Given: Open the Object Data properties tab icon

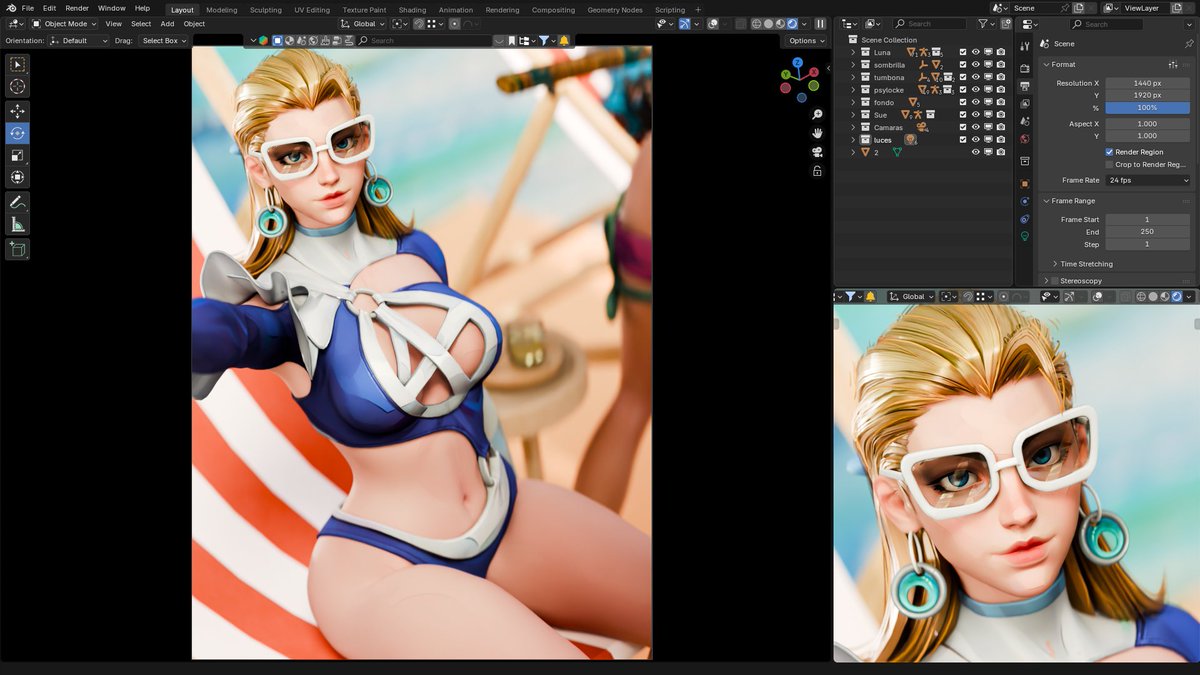Looking at the screenshot, I should pos(1025,236).
